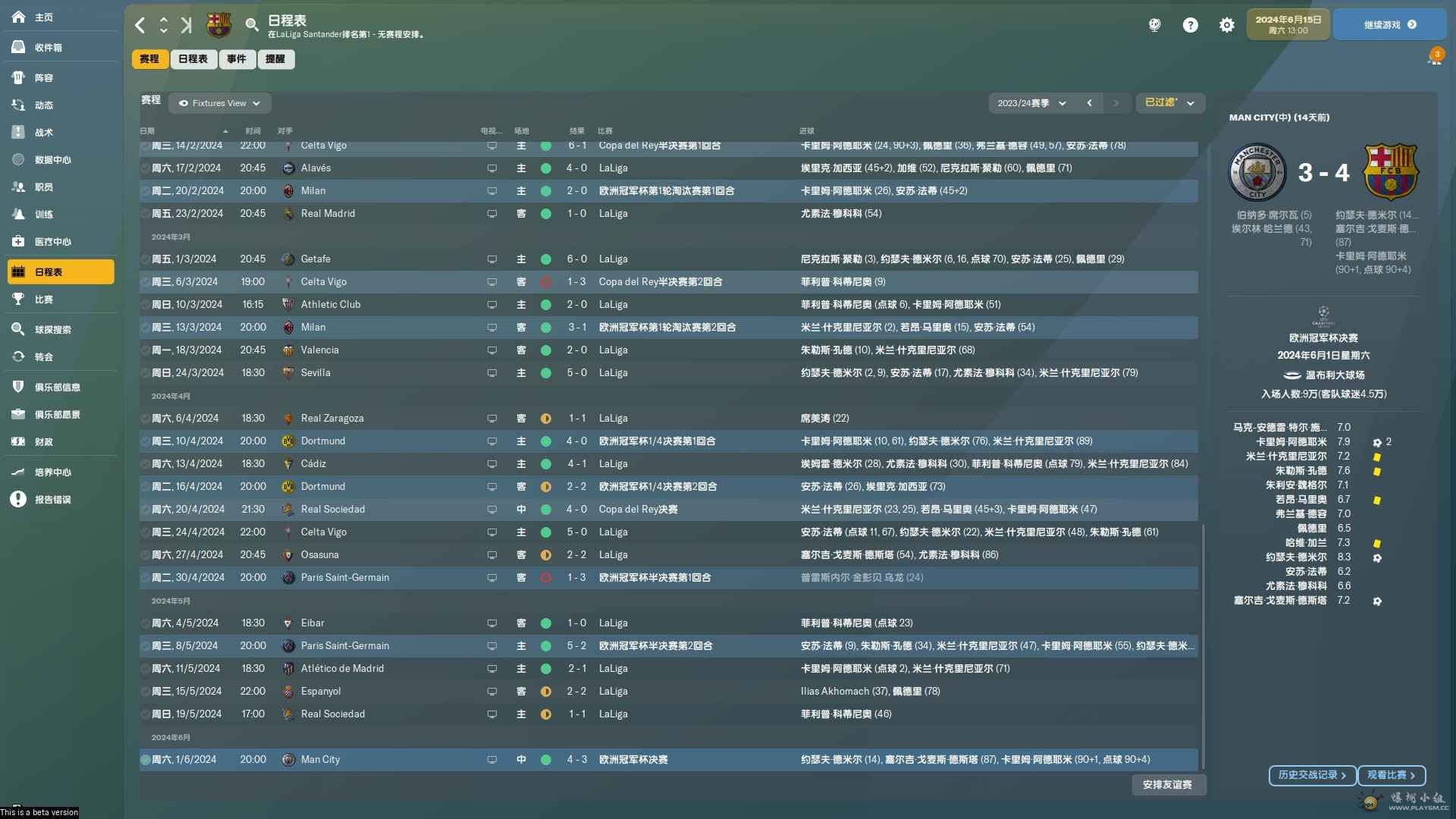This screenshot has width=1456, height=819.
Task: Select the 赛程 tab
Action: click(149, 59)
